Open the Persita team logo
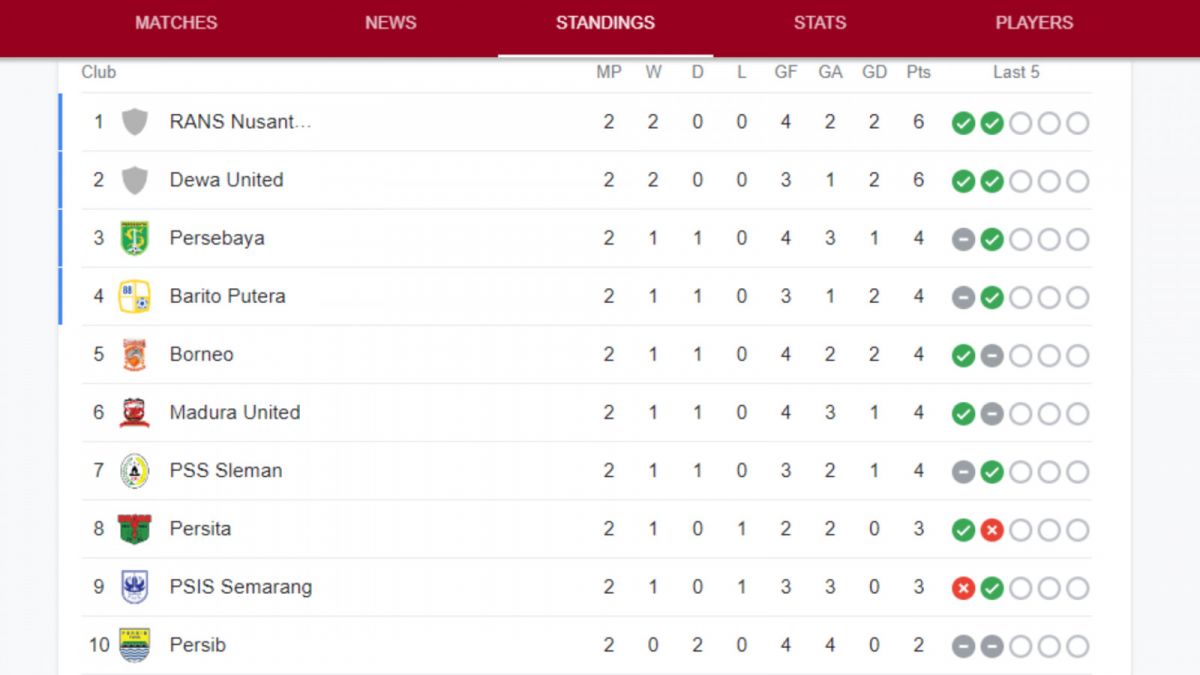The image size is (1200, 675). (134, 529)
